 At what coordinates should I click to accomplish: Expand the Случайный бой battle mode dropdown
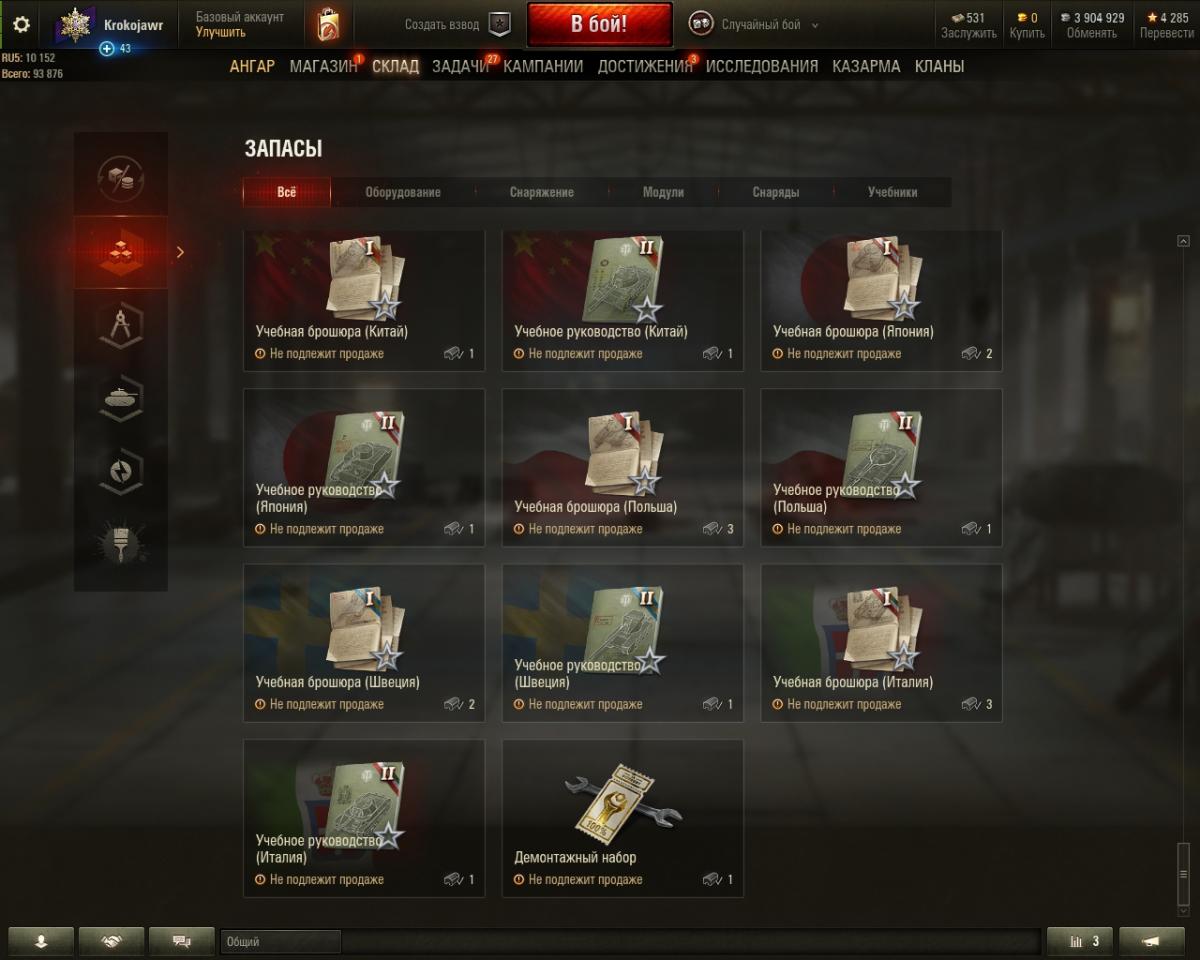(755, 24)
